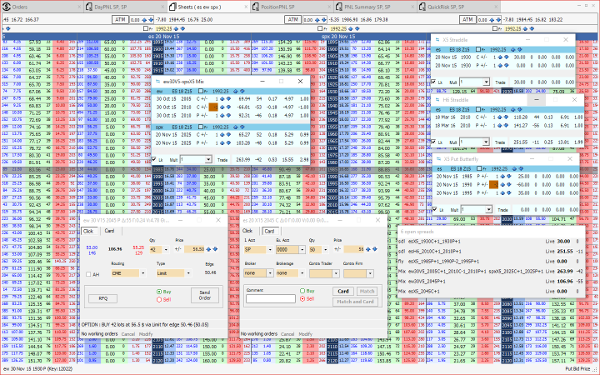Click the PositionPNL tab icon
600x375 pixels.
256,7
